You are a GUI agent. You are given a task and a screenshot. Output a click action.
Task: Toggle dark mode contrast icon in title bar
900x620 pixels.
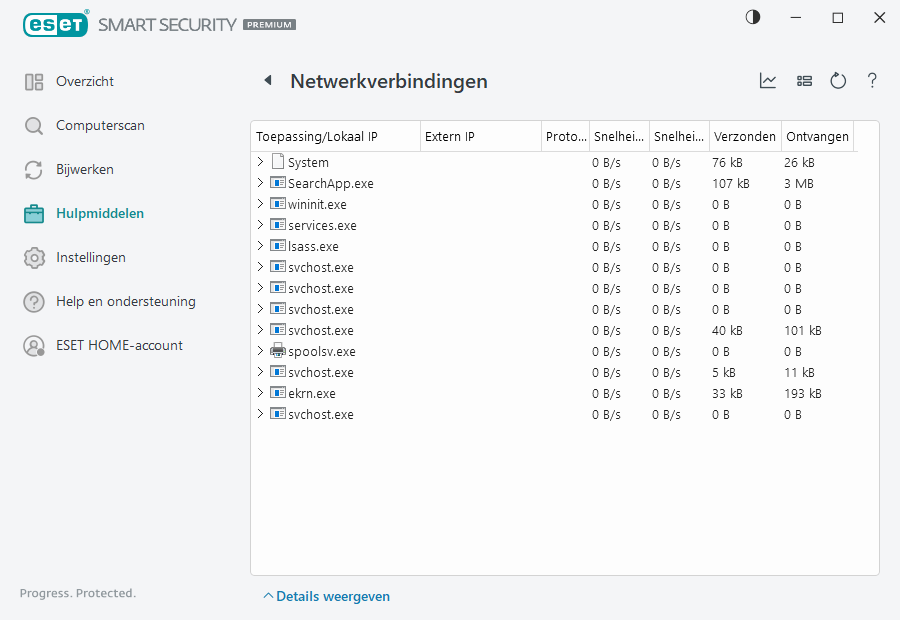tap(752, 17)
